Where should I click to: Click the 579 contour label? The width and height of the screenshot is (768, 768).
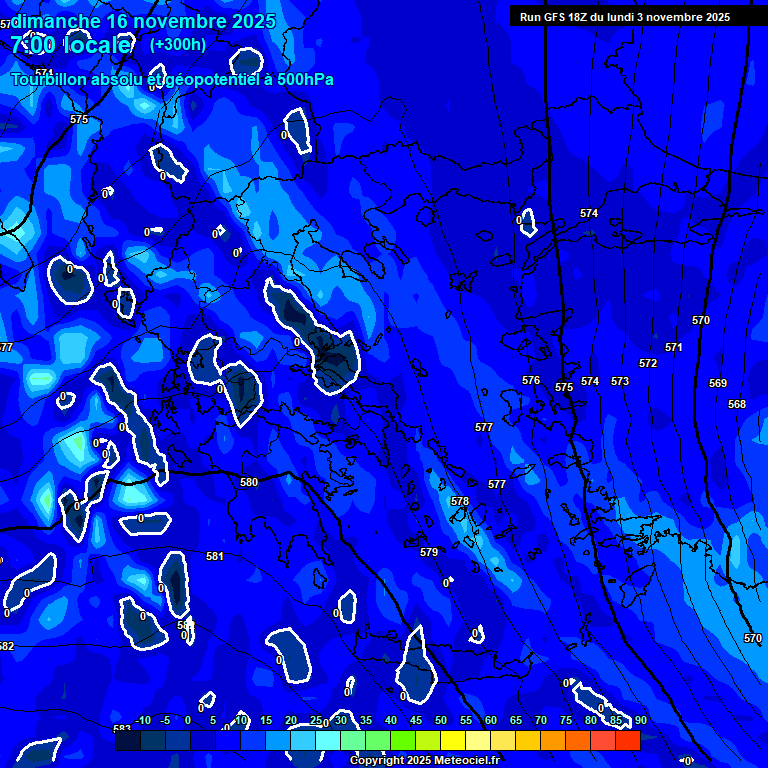pos(429,552)
